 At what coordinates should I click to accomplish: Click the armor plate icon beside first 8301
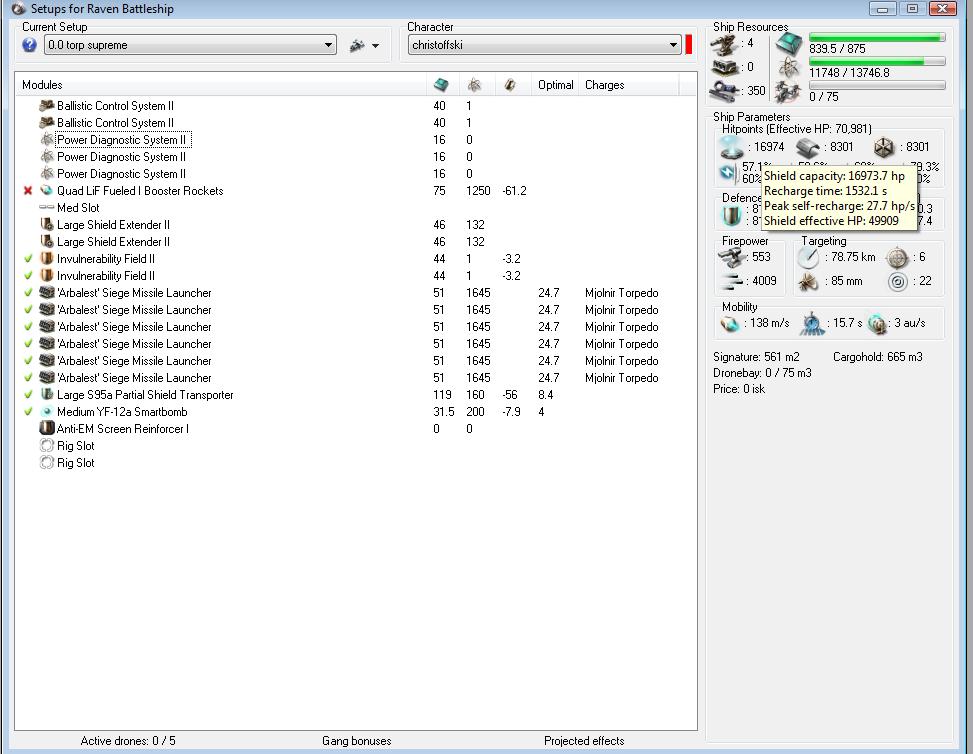809,148
